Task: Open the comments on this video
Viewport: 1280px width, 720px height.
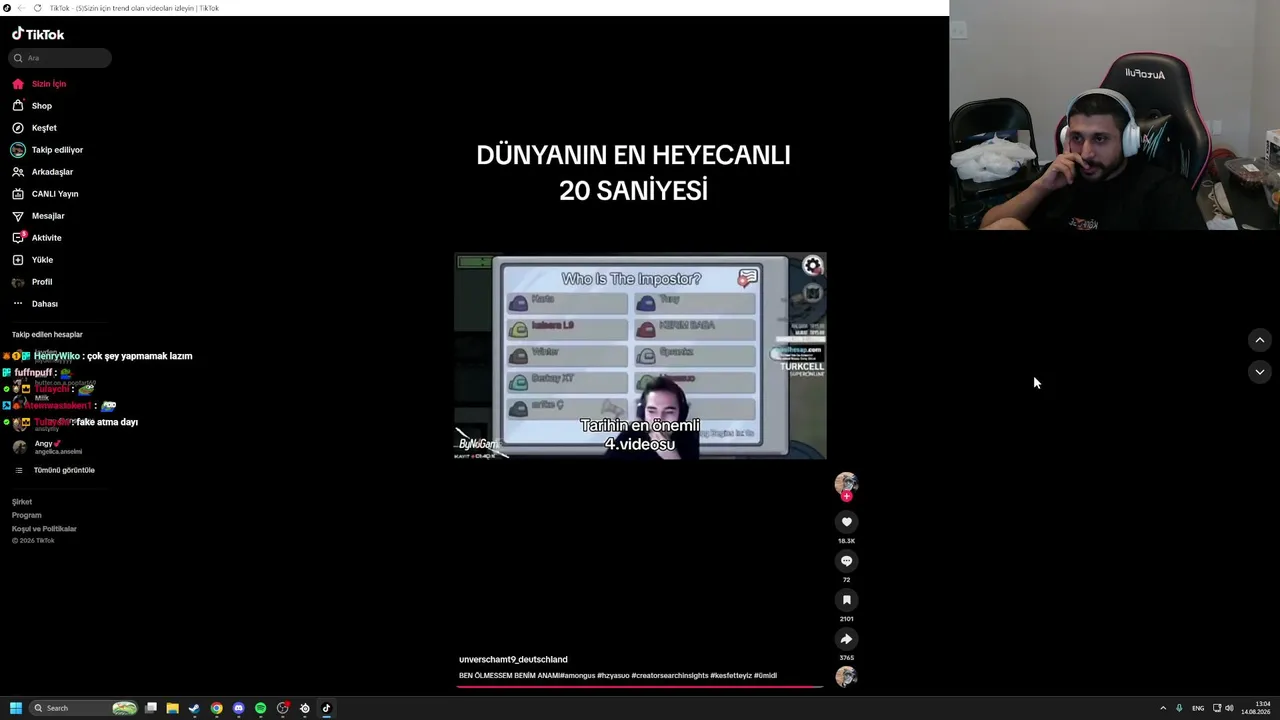Action: click(846, 561)
